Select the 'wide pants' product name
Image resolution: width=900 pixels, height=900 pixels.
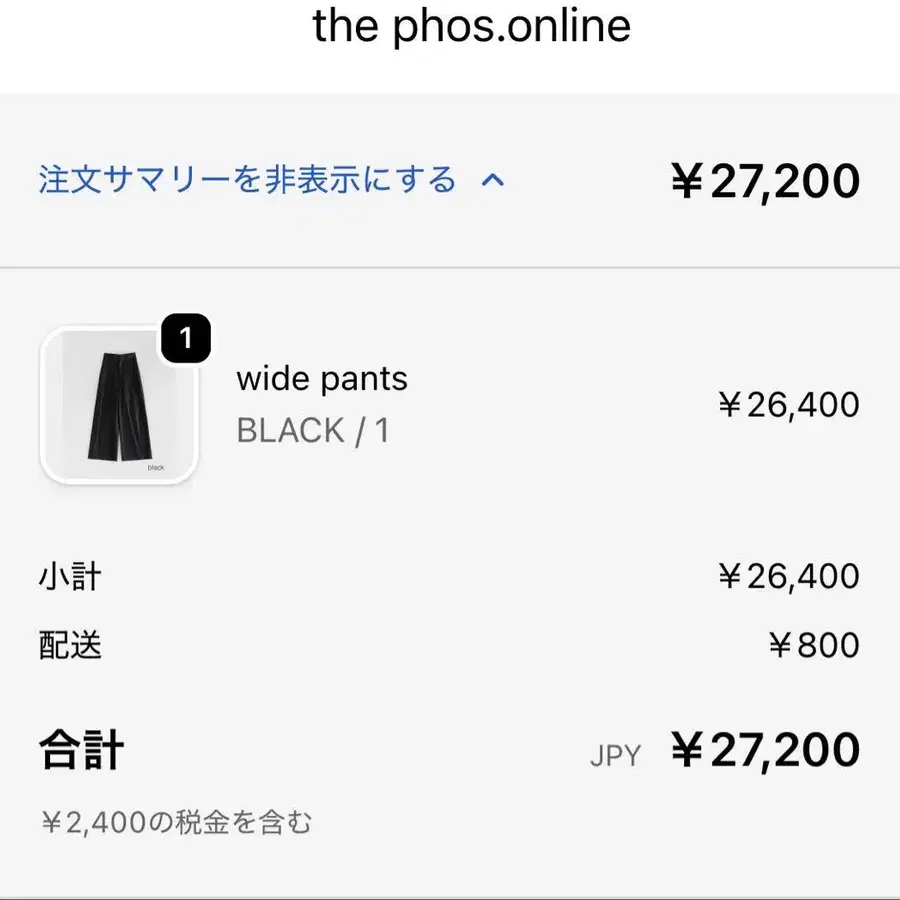click(x=322, y=379)
